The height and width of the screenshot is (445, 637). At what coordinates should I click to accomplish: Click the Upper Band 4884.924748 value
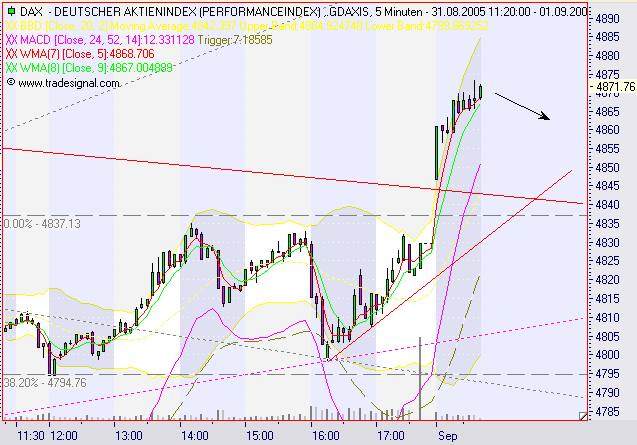(301, 26)
